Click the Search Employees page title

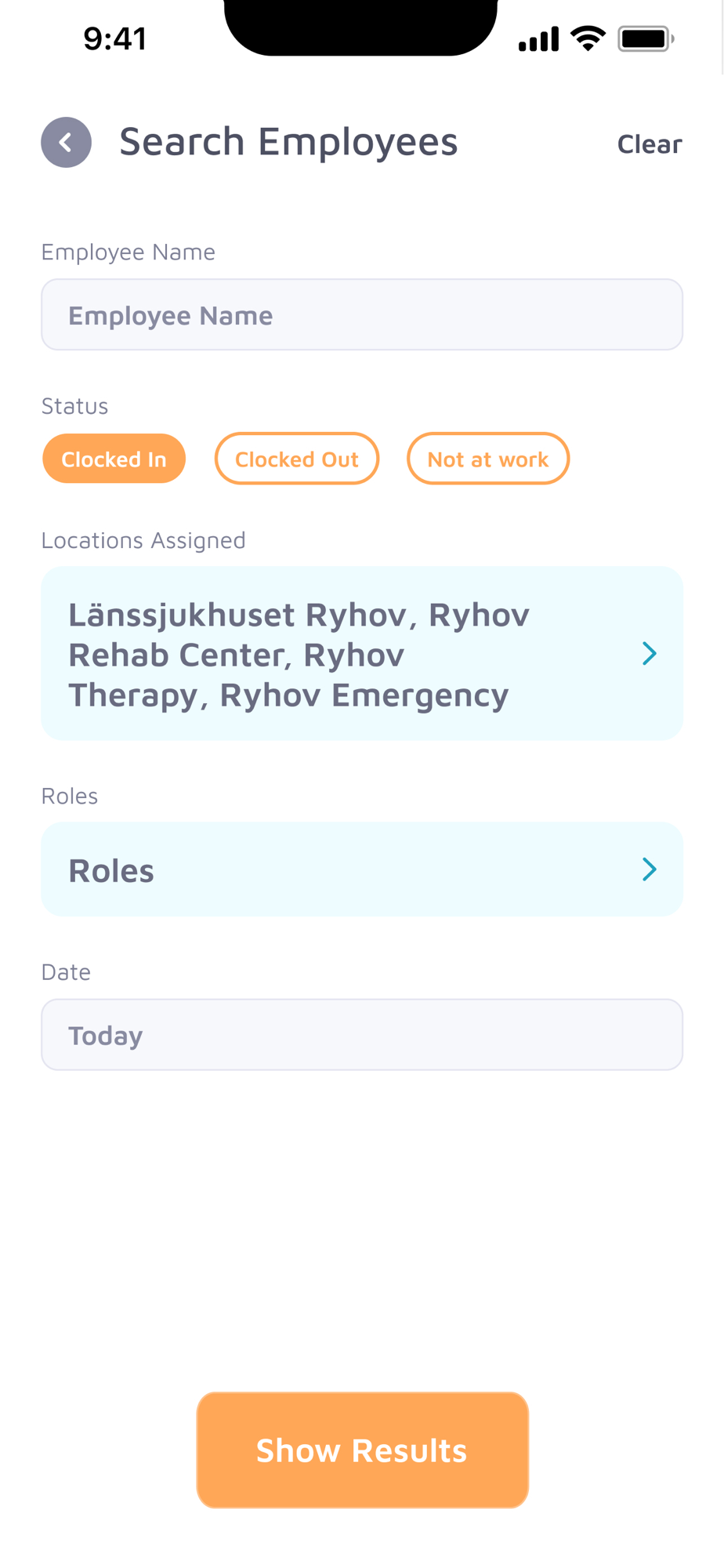288,142
